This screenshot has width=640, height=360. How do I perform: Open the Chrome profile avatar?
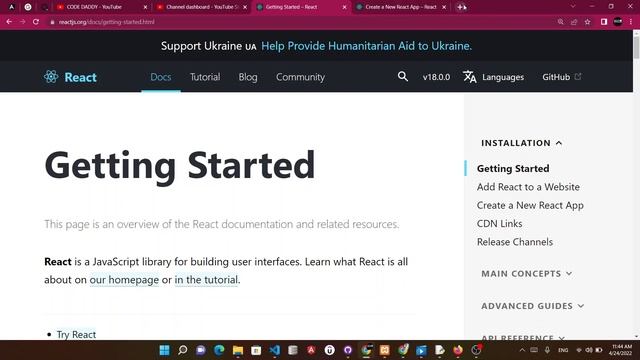coord(618,22)
